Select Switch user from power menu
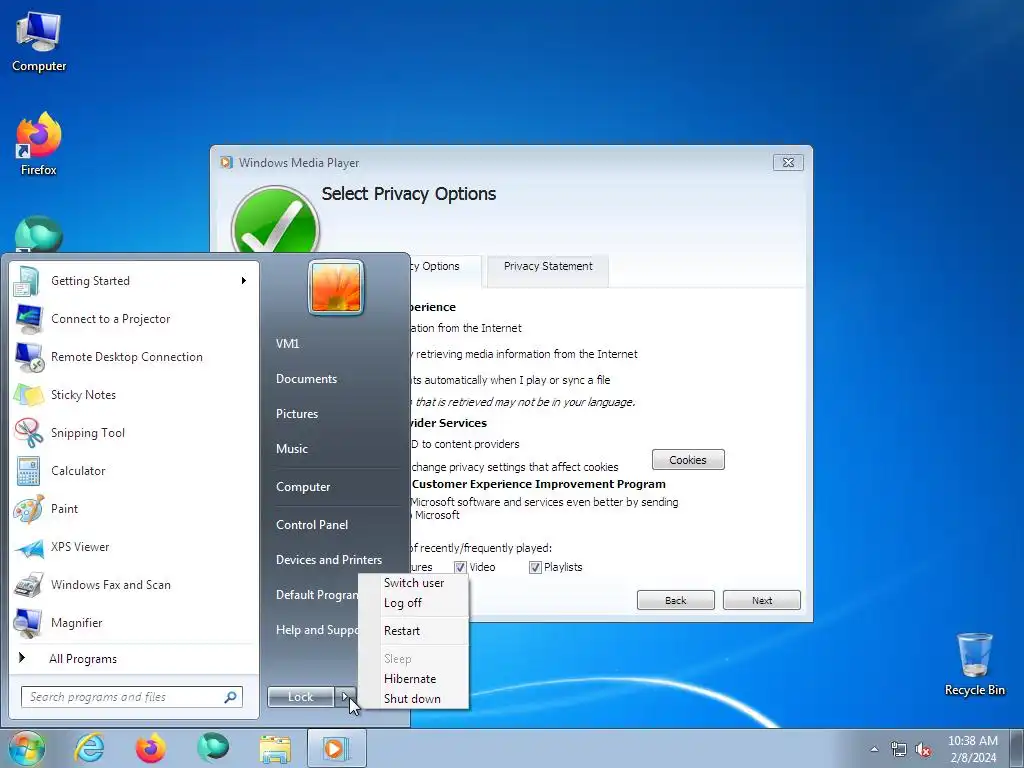Viewport: 1024px width, 768px height. (413, 583)
